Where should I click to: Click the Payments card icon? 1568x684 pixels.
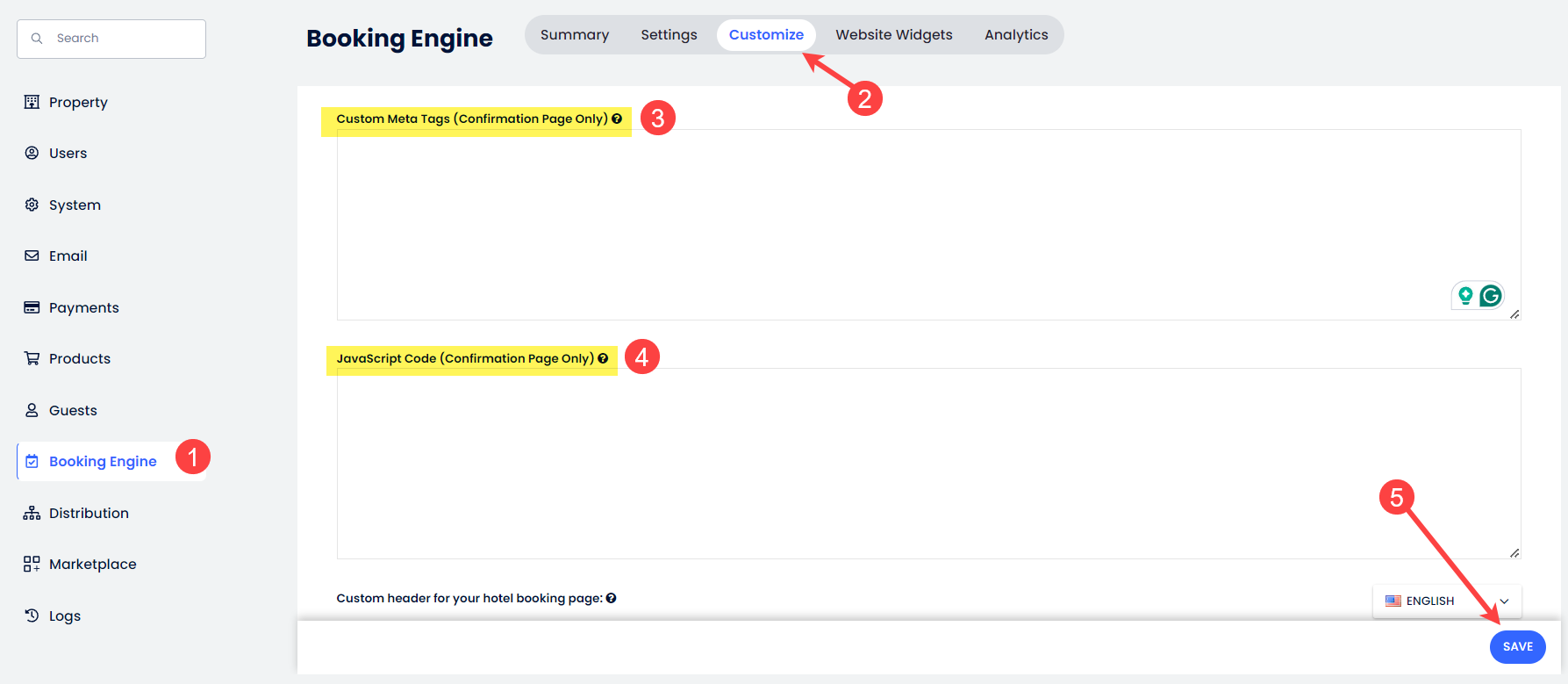tap(32, 307)
